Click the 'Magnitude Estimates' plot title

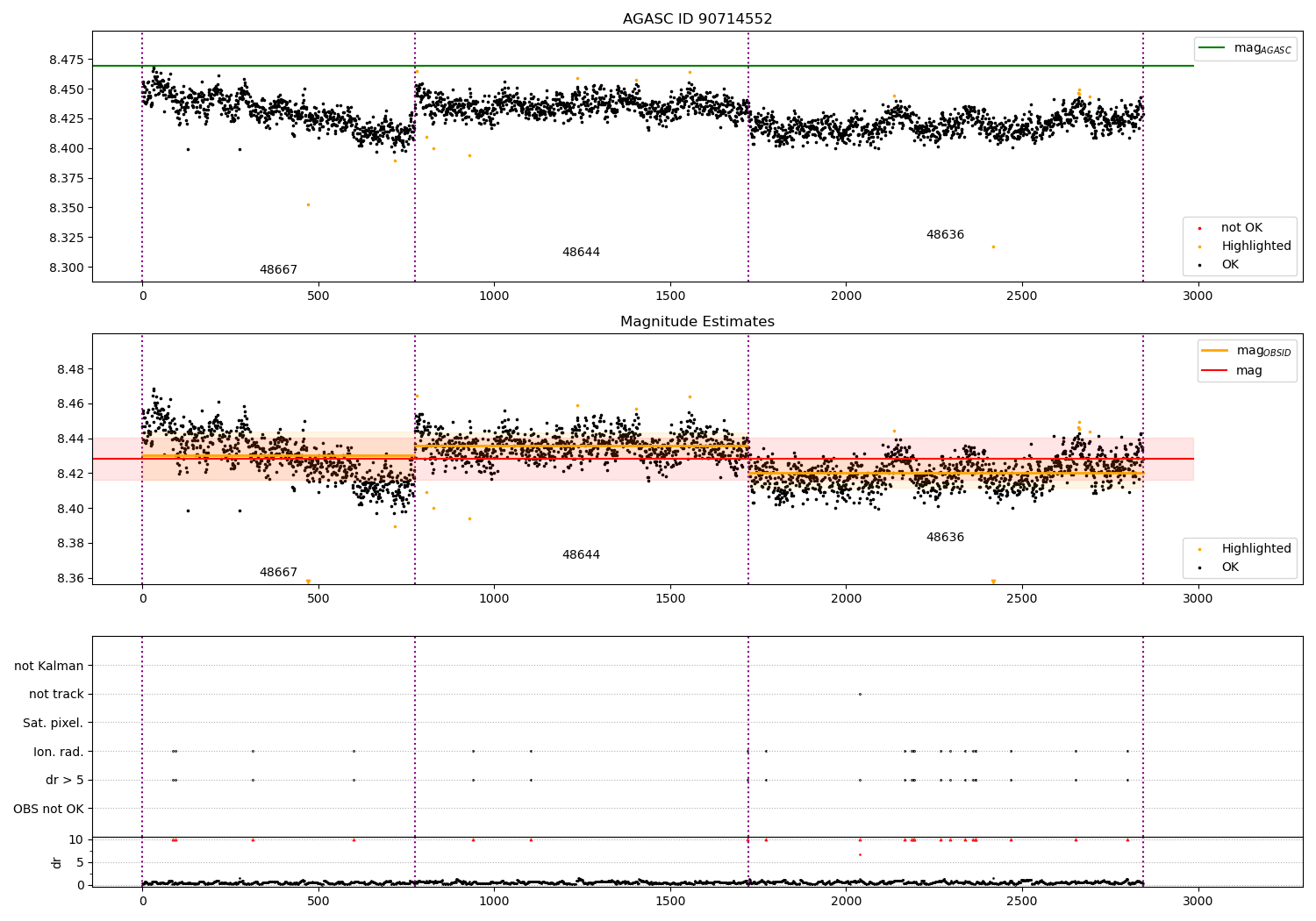(x=697, y=322)
